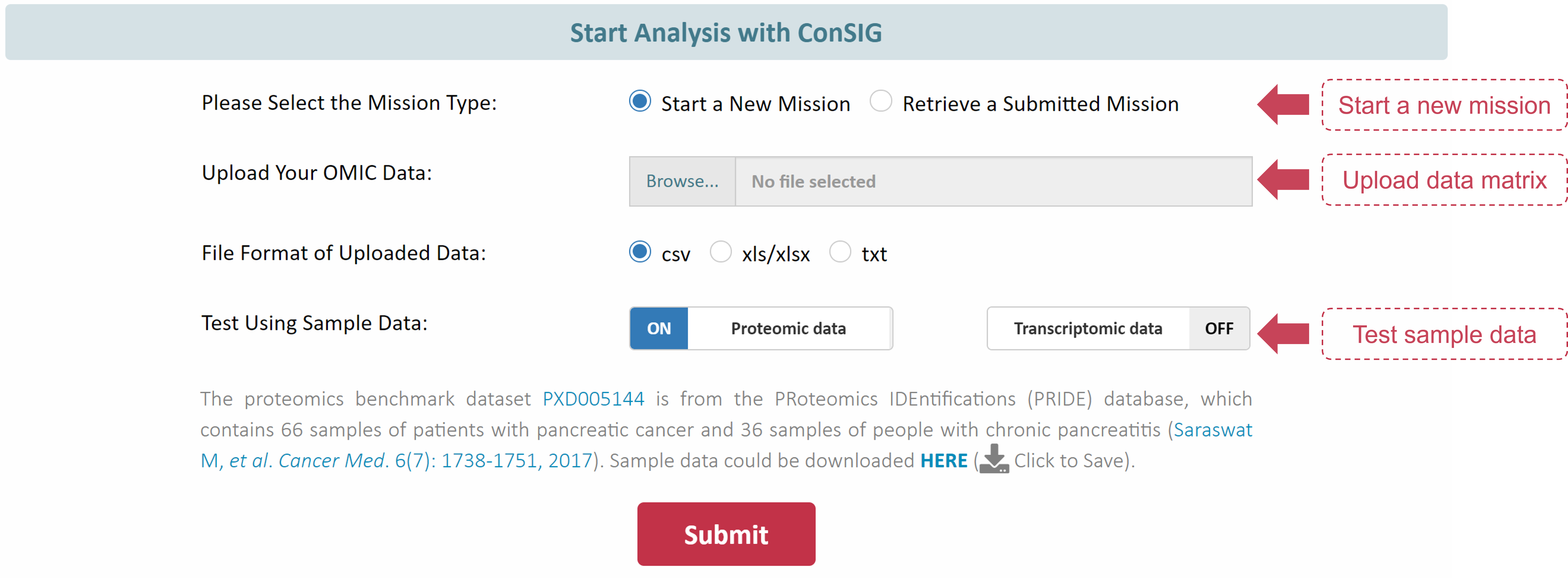Toggle the Proteomic data ON switch

(x=761, y=329)
